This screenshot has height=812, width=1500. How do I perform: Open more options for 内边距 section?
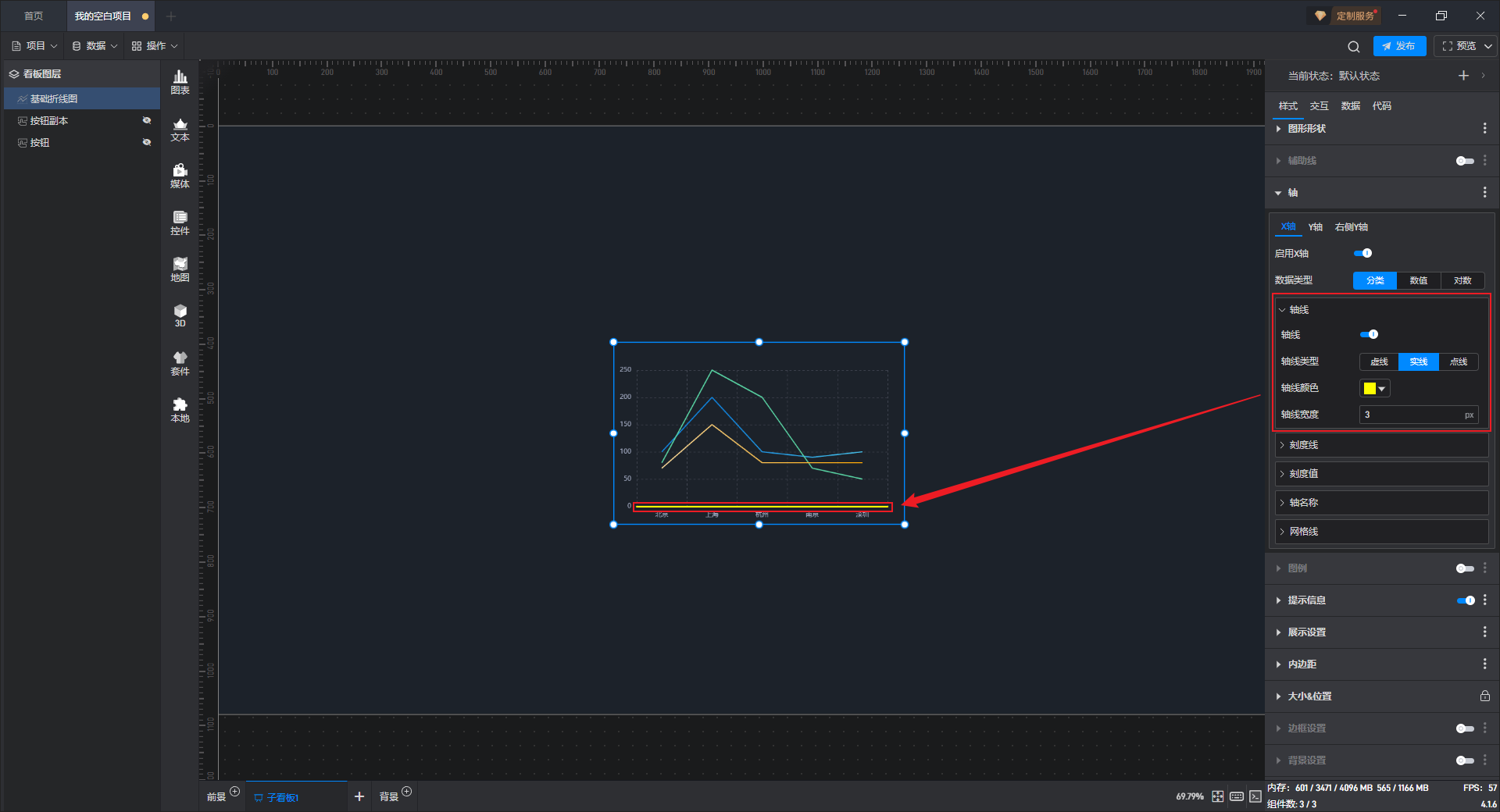(x=1484, y=664)
